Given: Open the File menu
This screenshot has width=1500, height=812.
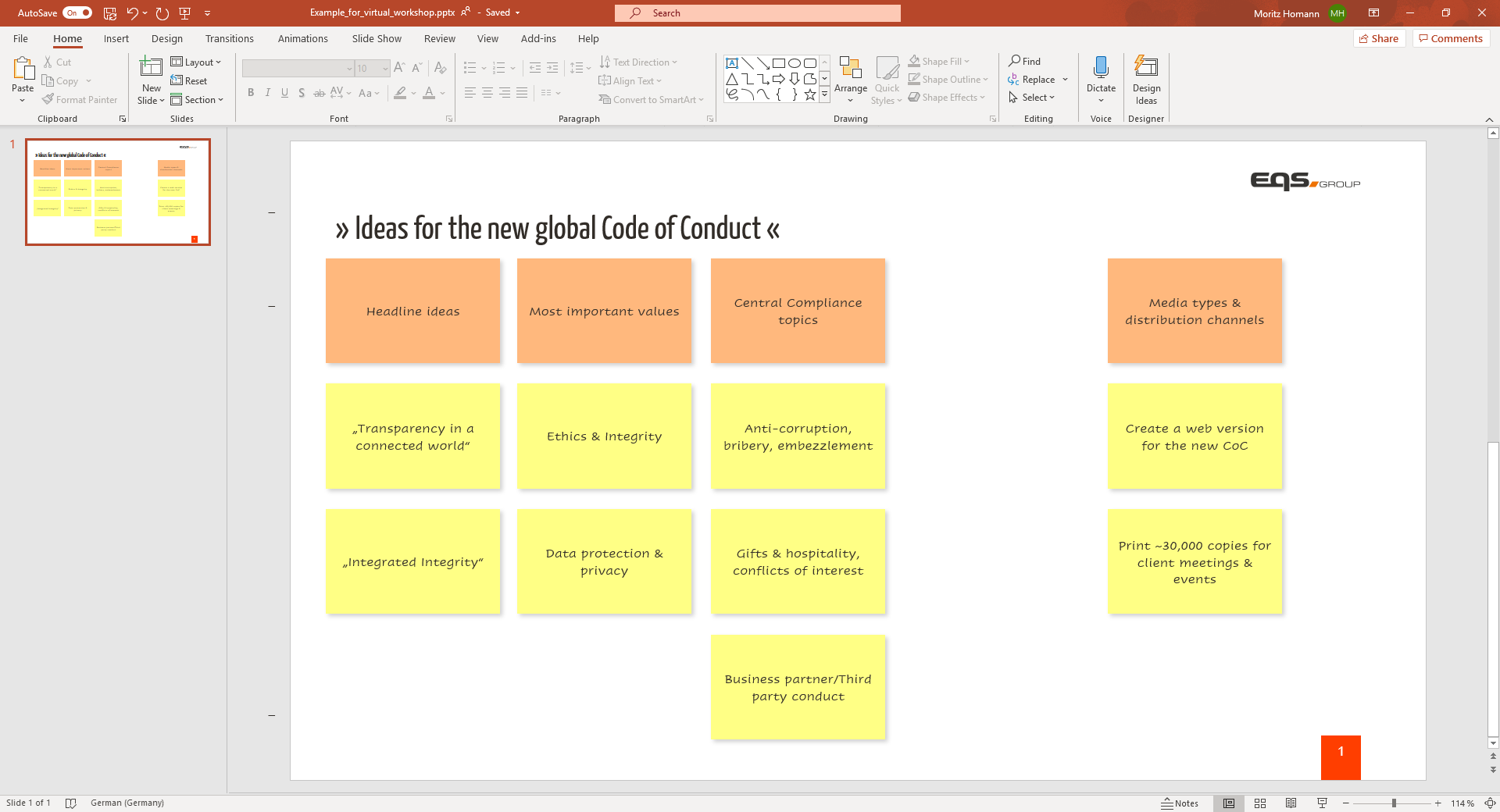Looking at the screenshot, I should coord(20,38).
